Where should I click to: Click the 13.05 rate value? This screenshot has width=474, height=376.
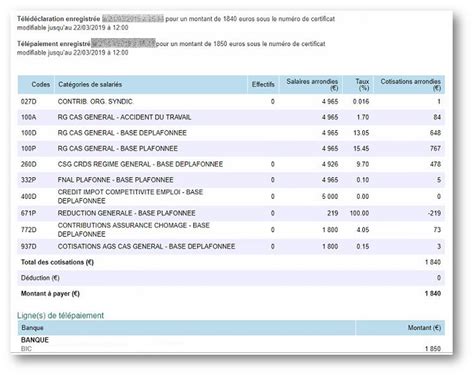pyautogui.click(x=361, y=133)
